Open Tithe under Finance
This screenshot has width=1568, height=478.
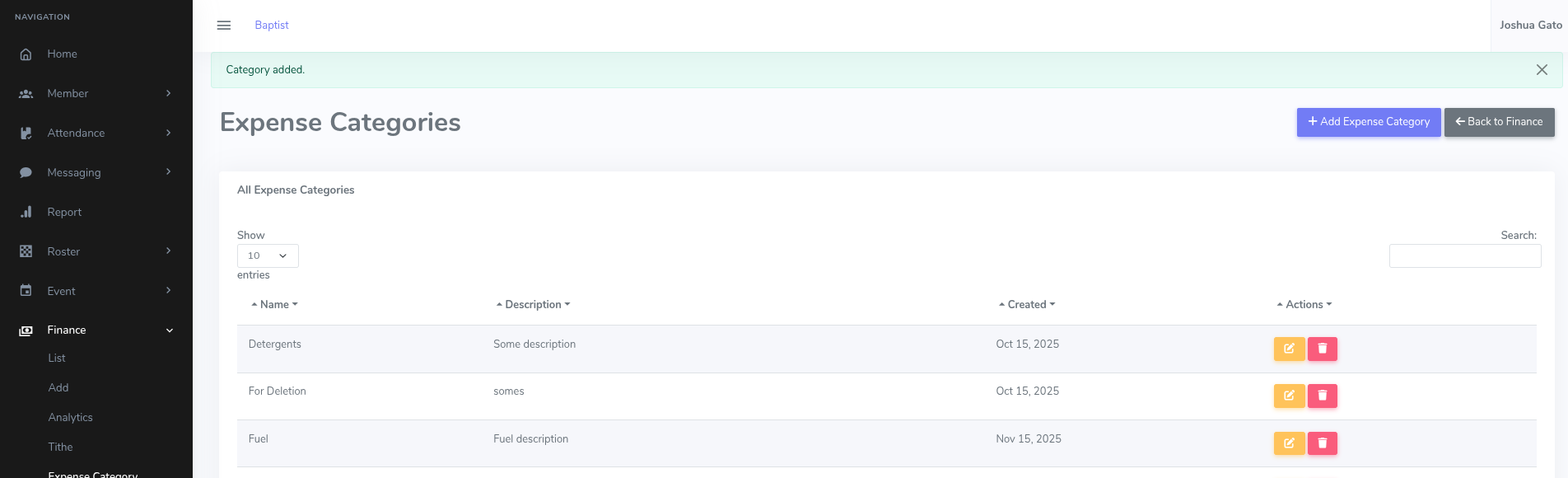coord(60,448)
